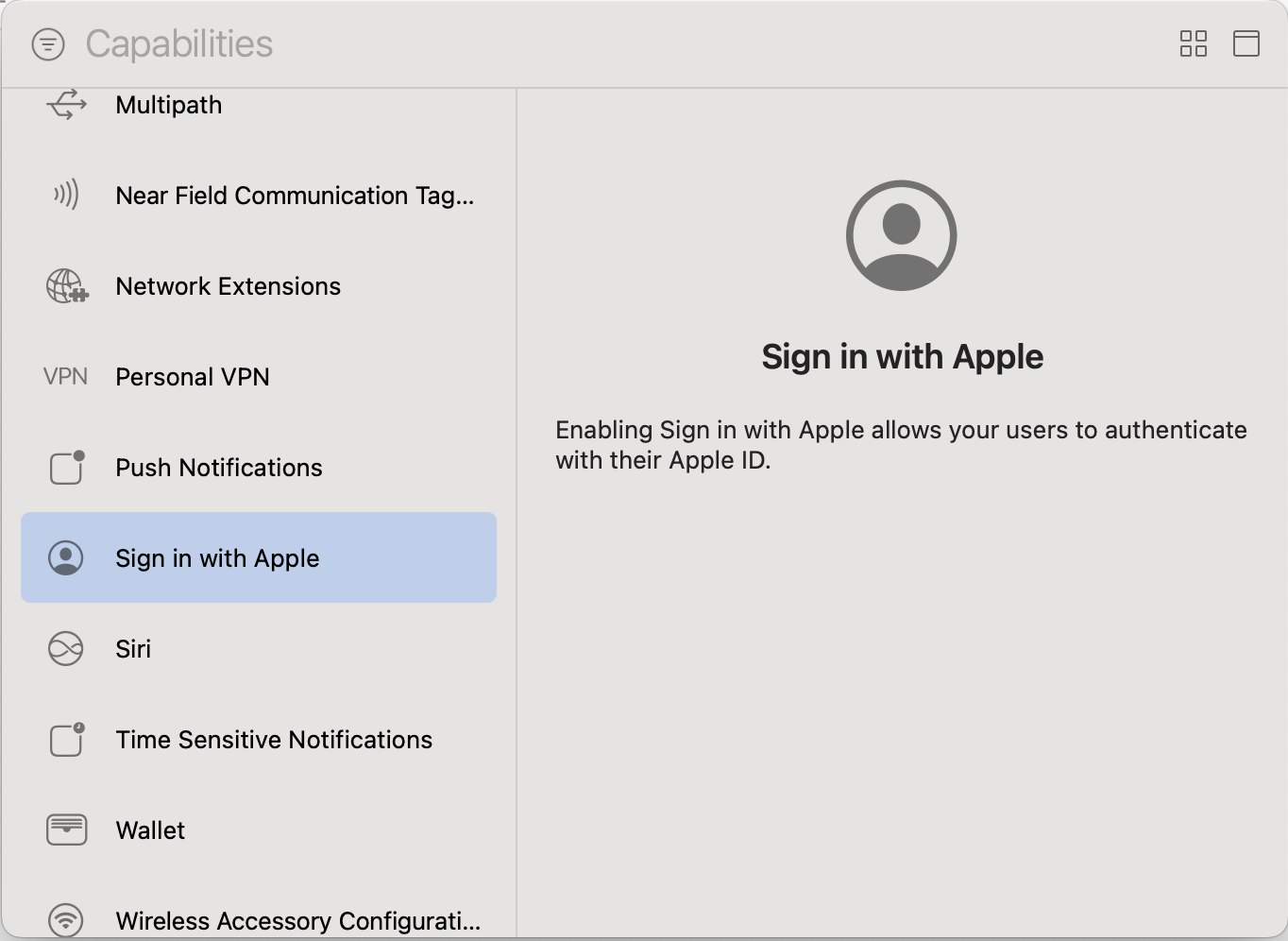Click the Siri icon in list
This screenshot has height=941, width=1288.
pos(66,649)
